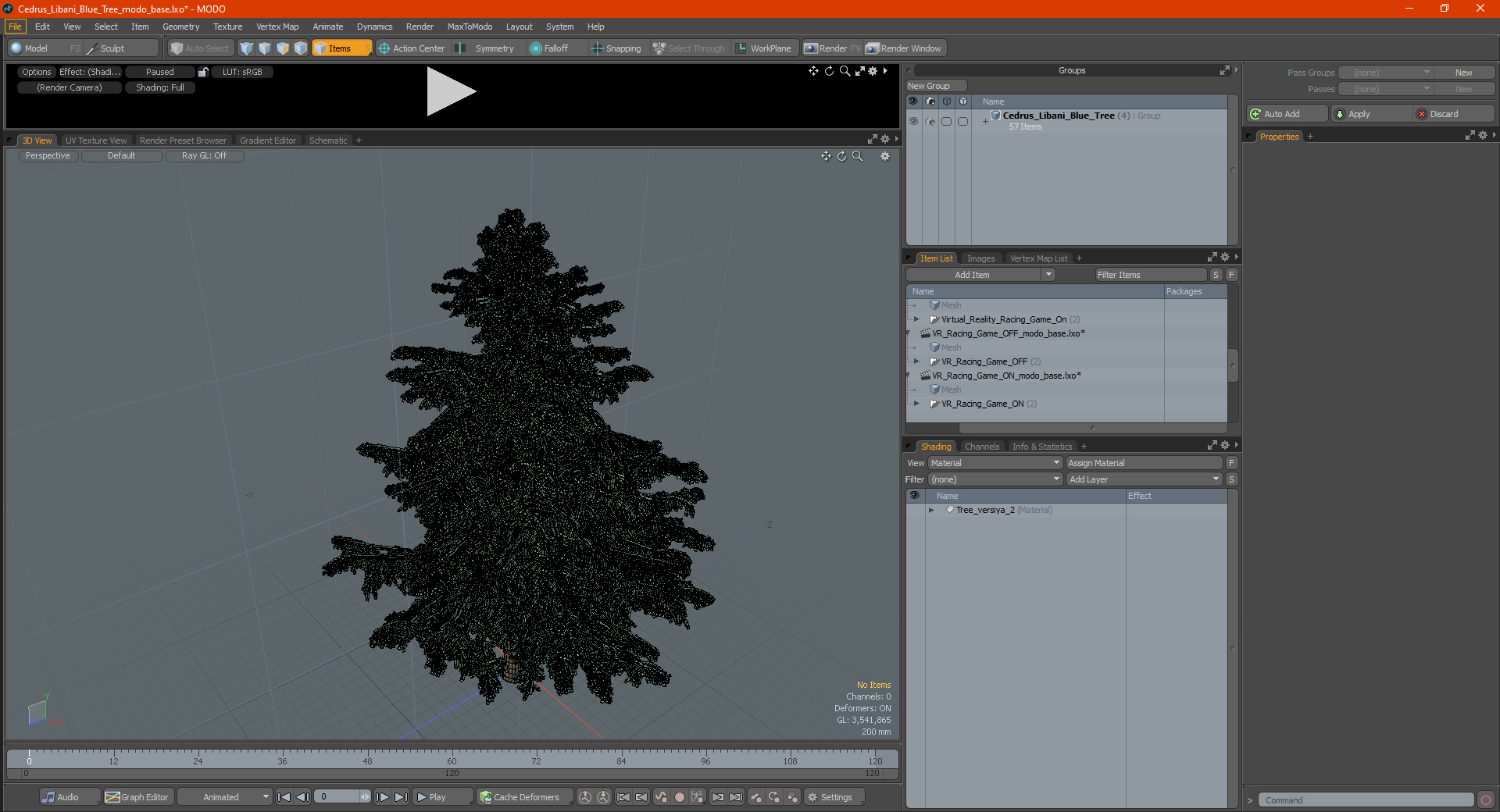Click the Assign Material button

(1144, 463)
